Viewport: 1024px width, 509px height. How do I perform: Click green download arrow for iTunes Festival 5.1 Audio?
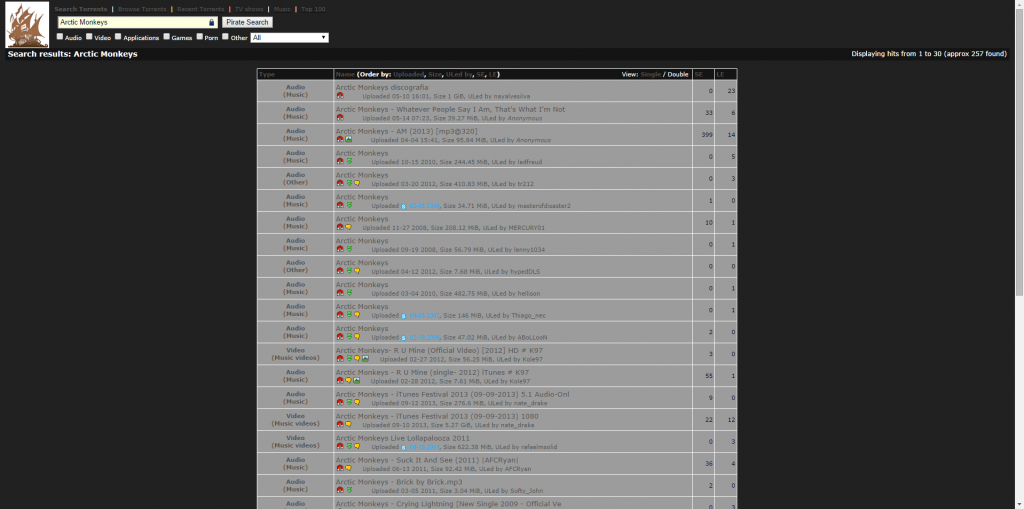349,402
